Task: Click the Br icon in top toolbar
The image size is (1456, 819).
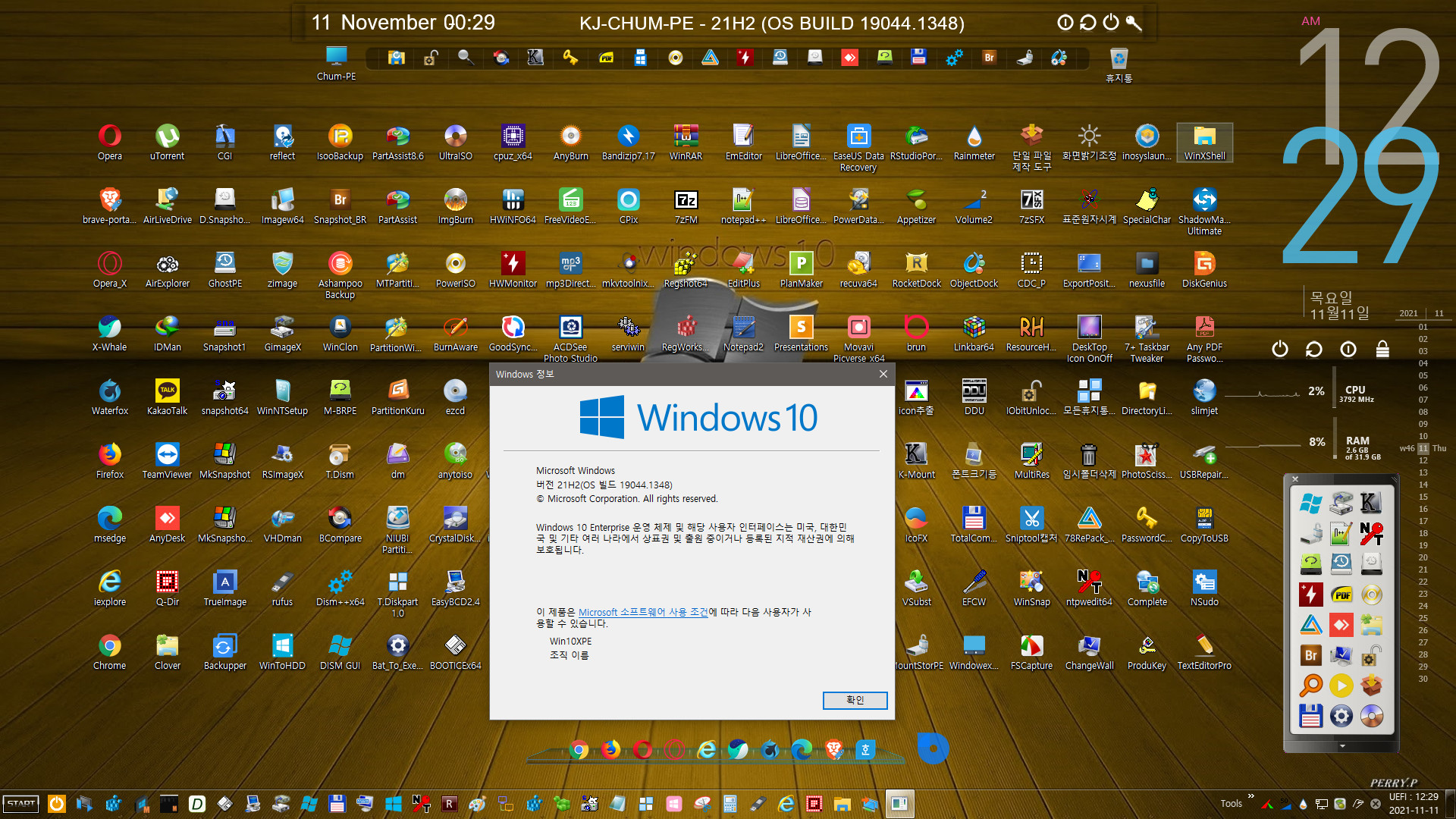Action: click(989, 58)
